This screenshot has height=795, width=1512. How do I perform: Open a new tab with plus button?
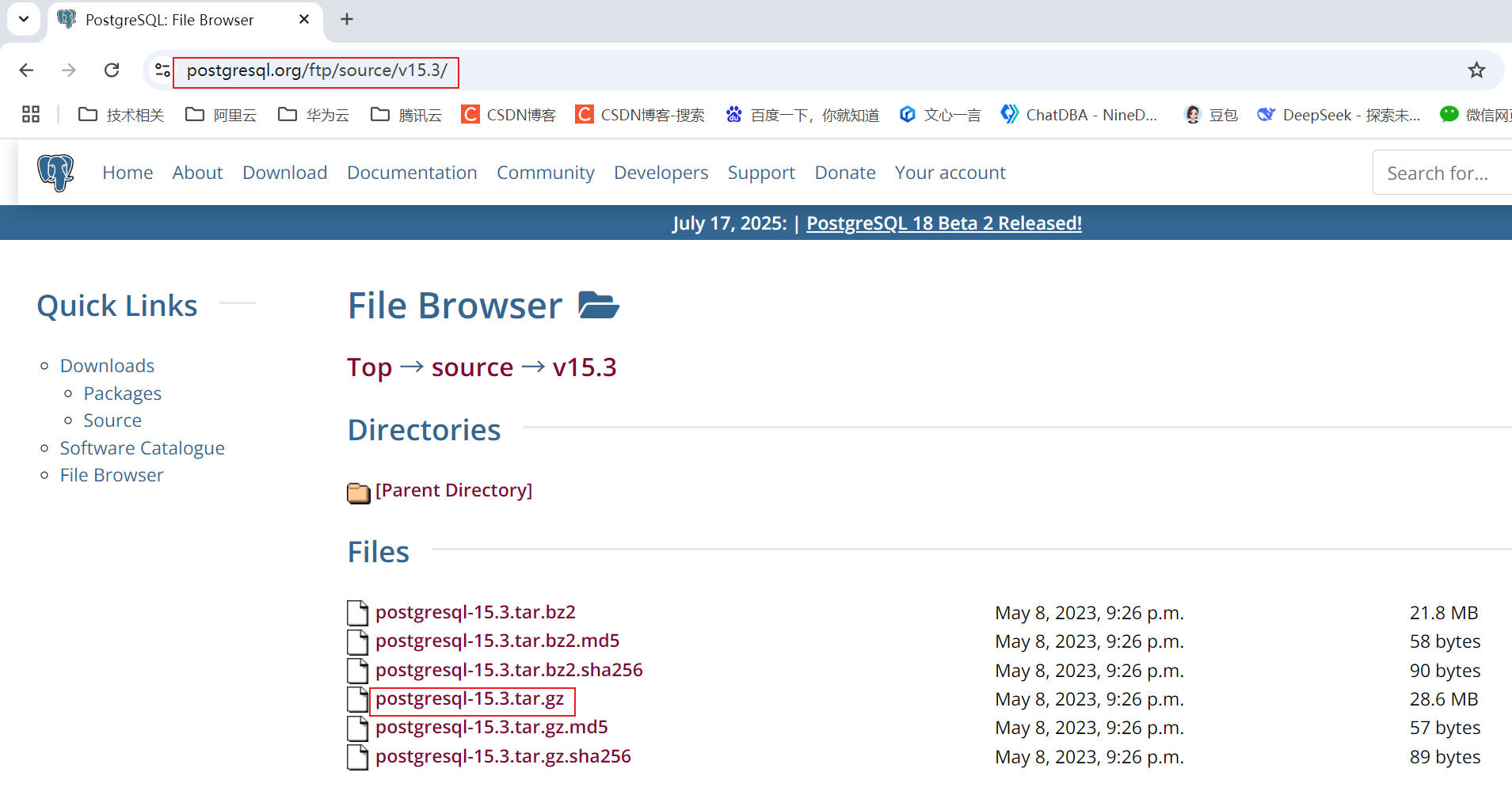(x=347, y=19)
